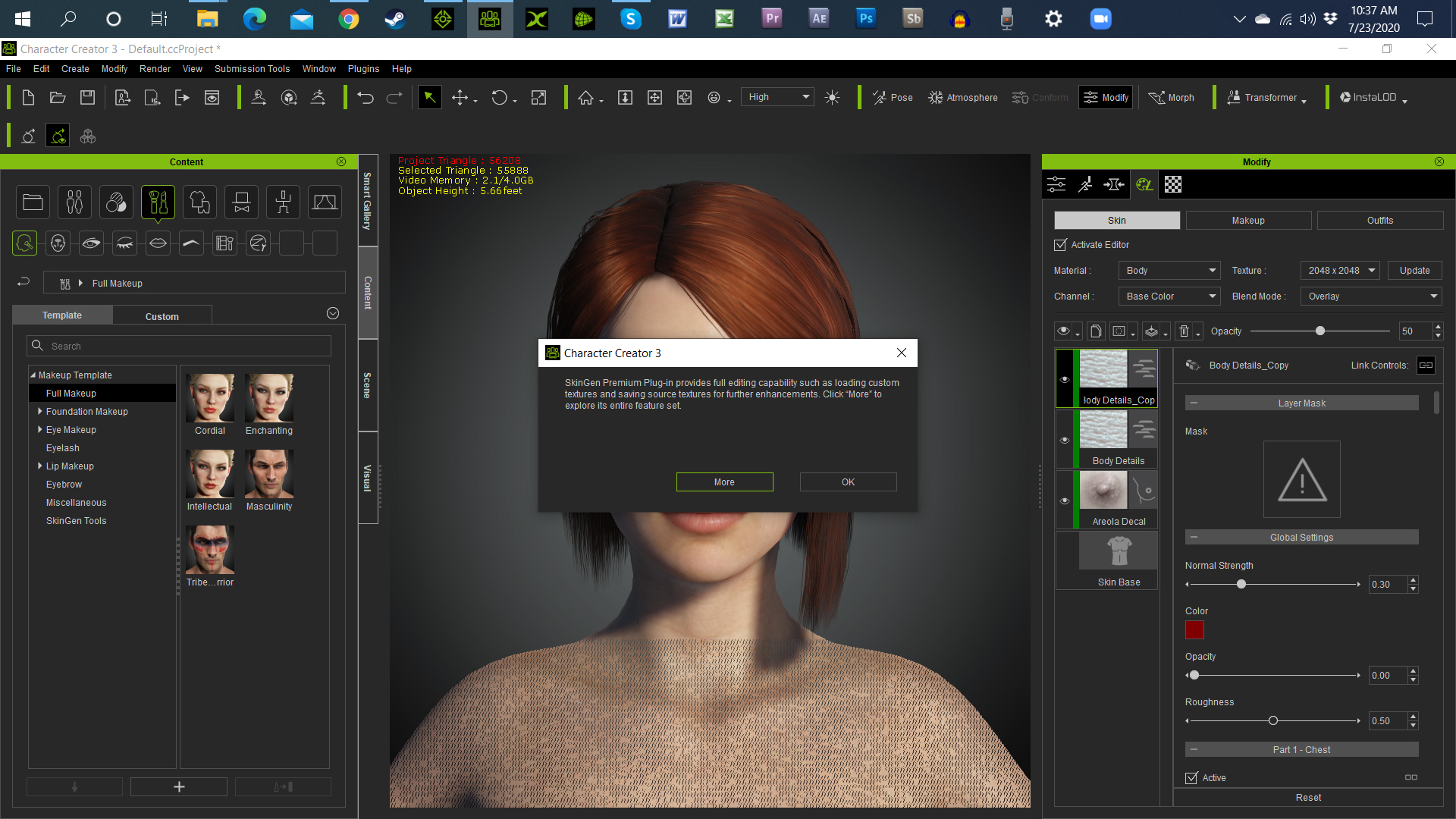
Task: Toggle visibility of Body Details layer
Action: pyautogui.click(x=1064, y=438)
